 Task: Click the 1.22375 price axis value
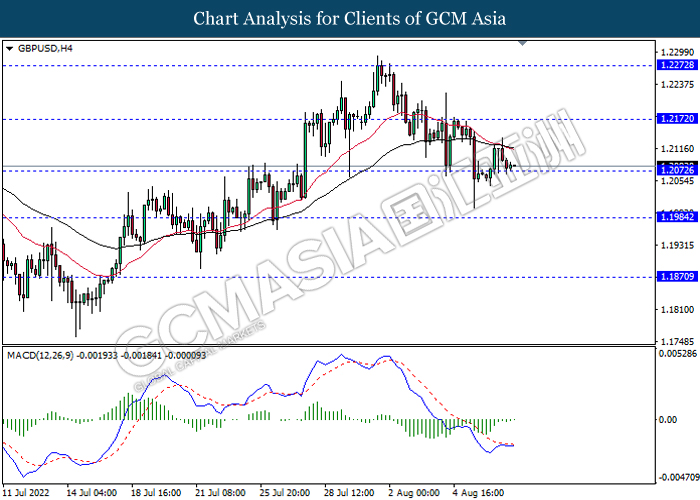click(677, 85)
